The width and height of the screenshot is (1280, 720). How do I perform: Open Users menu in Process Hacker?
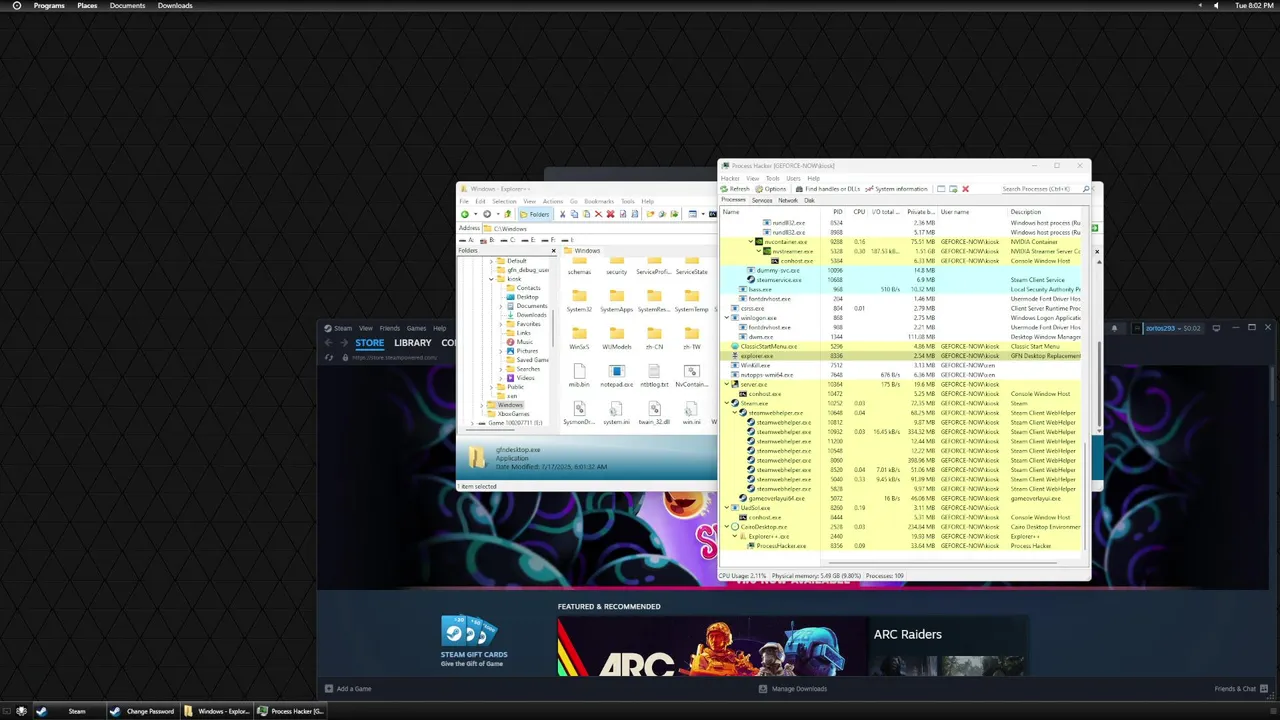793,178
